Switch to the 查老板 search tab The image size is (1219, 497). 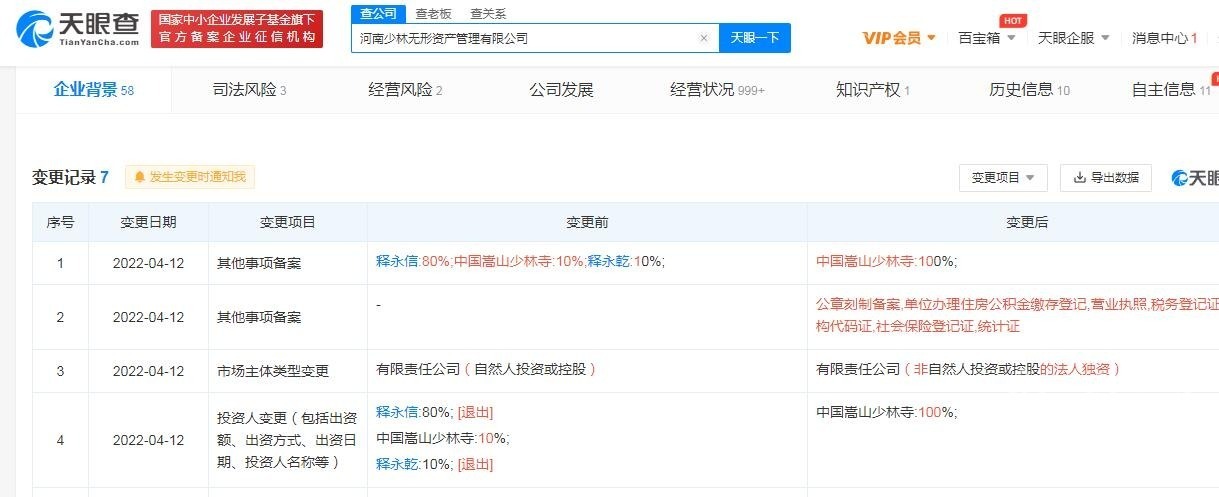click(433, 13)
